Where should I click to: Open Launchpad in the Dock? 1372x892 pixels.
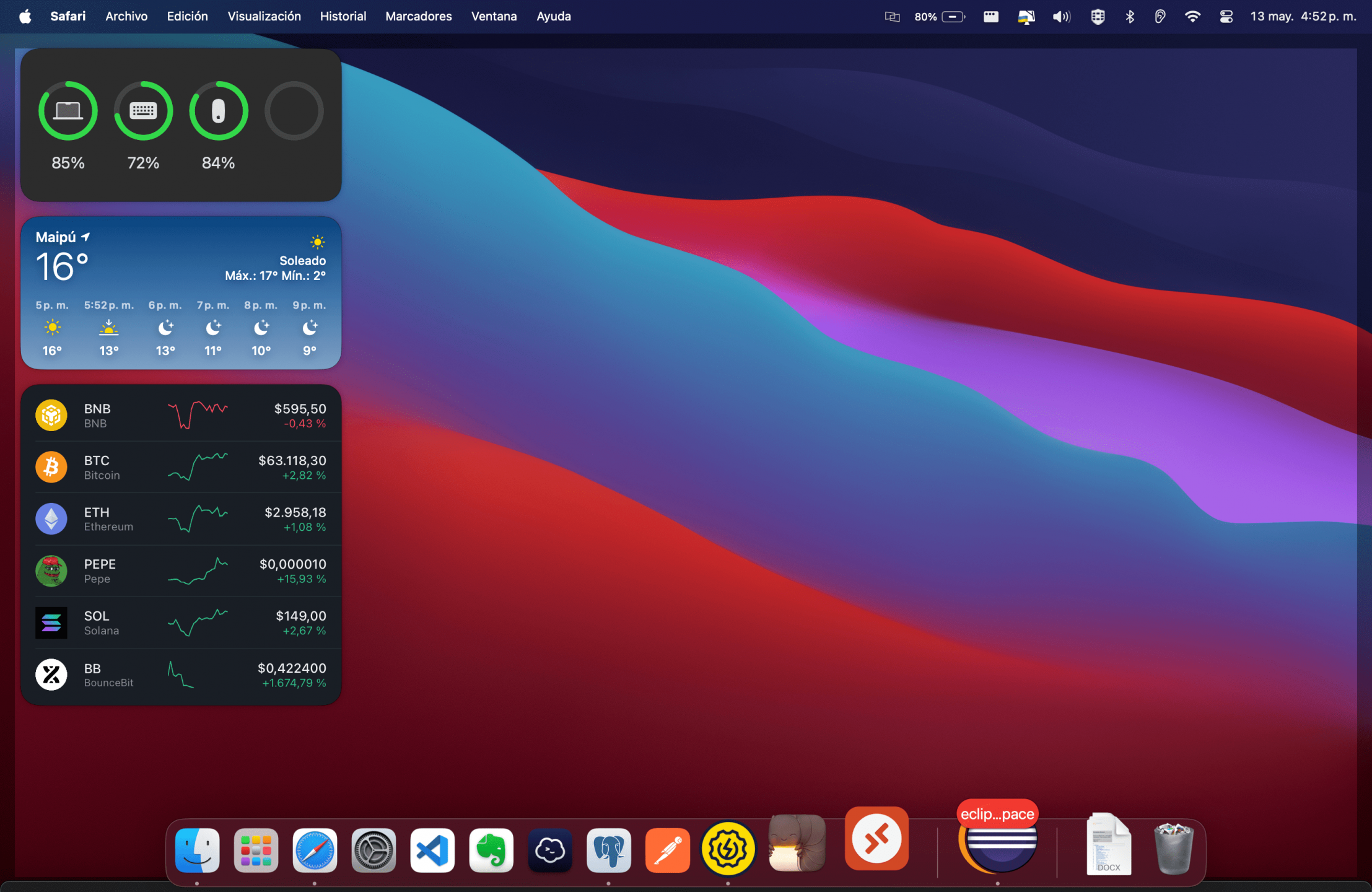click(x=256, y=850)
